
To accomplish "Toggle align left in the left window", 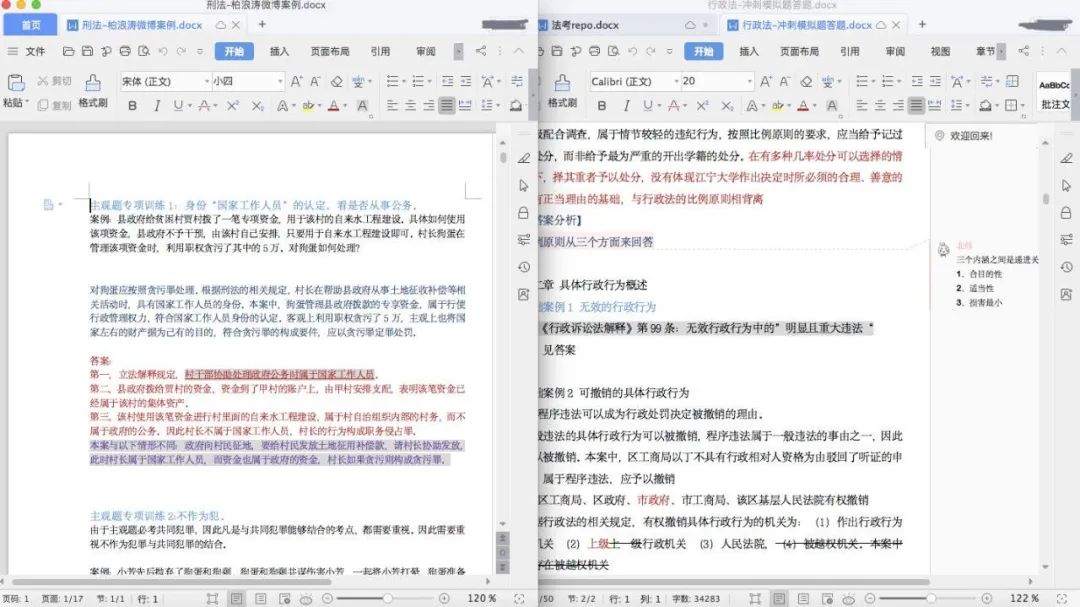I will coord(392,105).
